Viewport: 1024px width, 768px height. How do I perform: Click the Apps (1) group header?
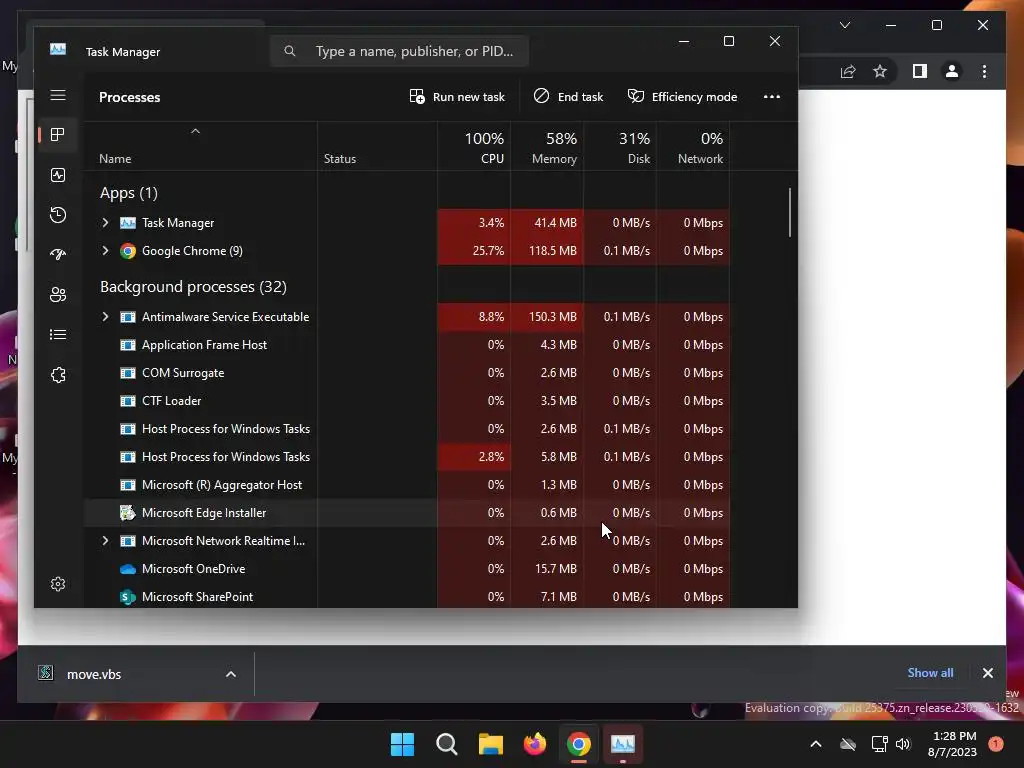pos(129,193)
